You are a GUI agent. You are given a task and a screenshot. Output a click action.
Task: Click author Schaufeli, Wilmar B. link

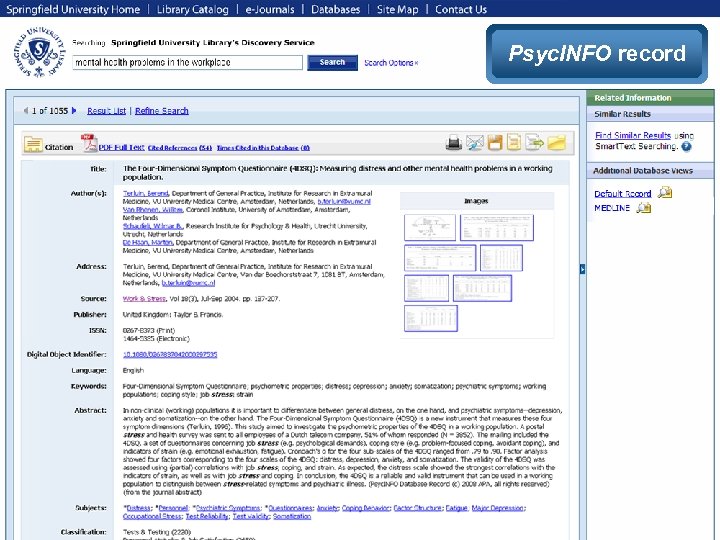152,226
